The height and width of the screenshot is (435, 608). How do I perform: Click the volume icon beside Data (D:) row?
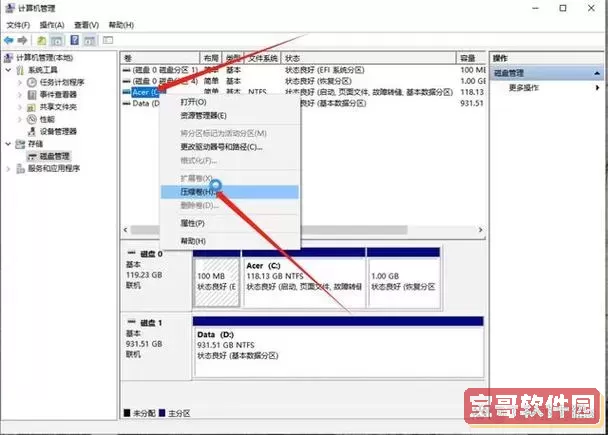coord(126,104)
